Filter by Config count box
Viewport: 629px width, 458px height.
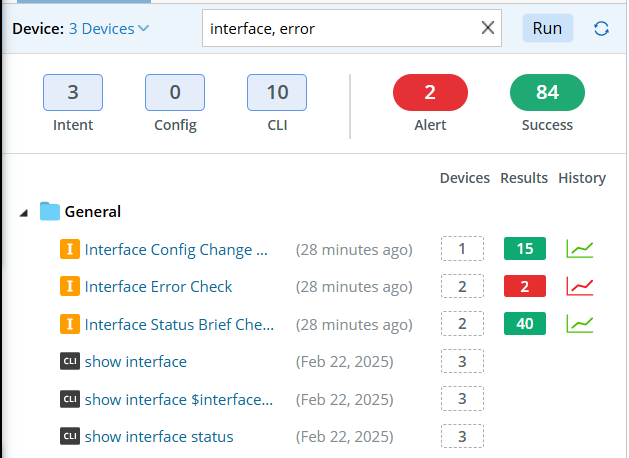(x=175, y=93)
